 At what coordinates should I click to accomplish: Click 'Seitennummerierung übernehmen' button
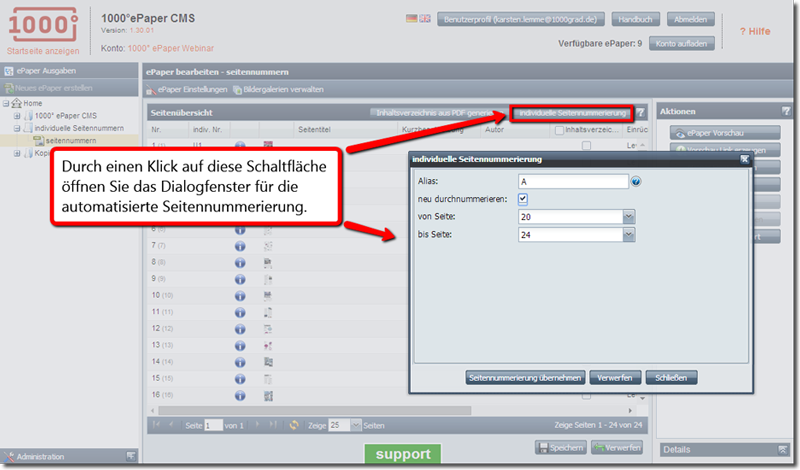[x=525, y=378]
